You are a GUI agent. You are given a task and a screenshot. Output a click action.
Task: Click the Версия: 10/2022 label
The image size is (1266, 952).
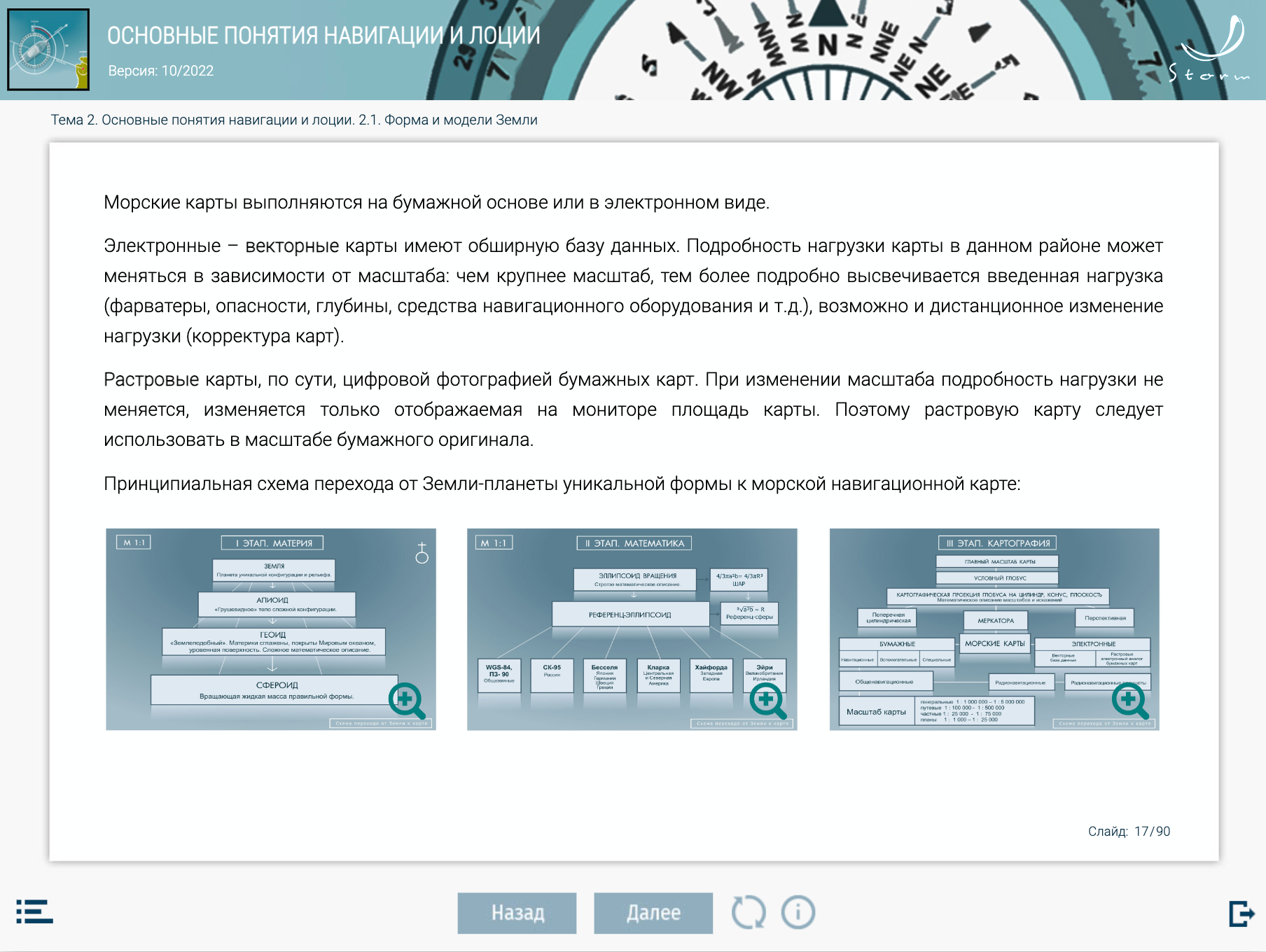(161, 71)
